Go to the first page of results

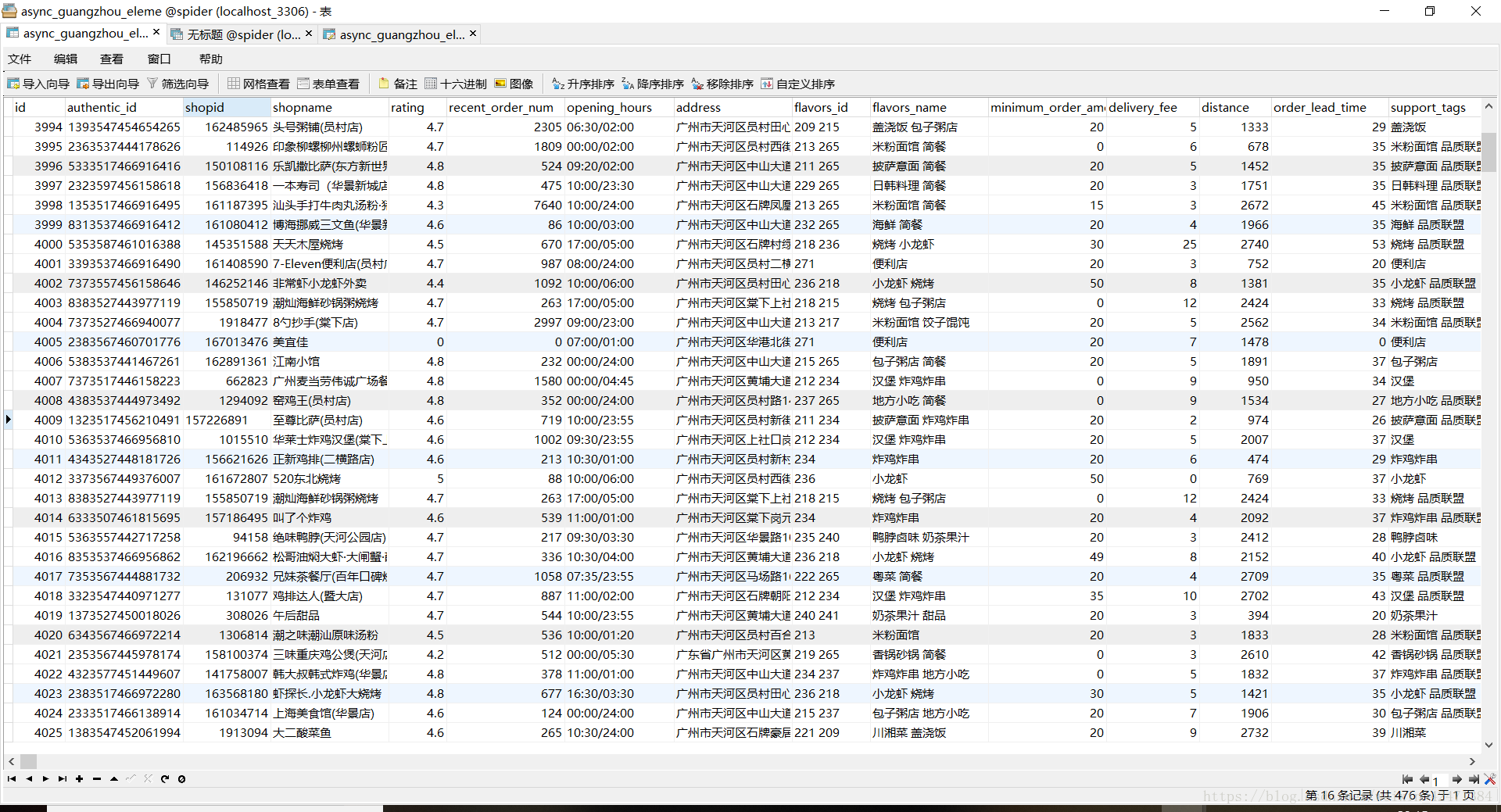pyautogui.click(x=1407, y=779)
